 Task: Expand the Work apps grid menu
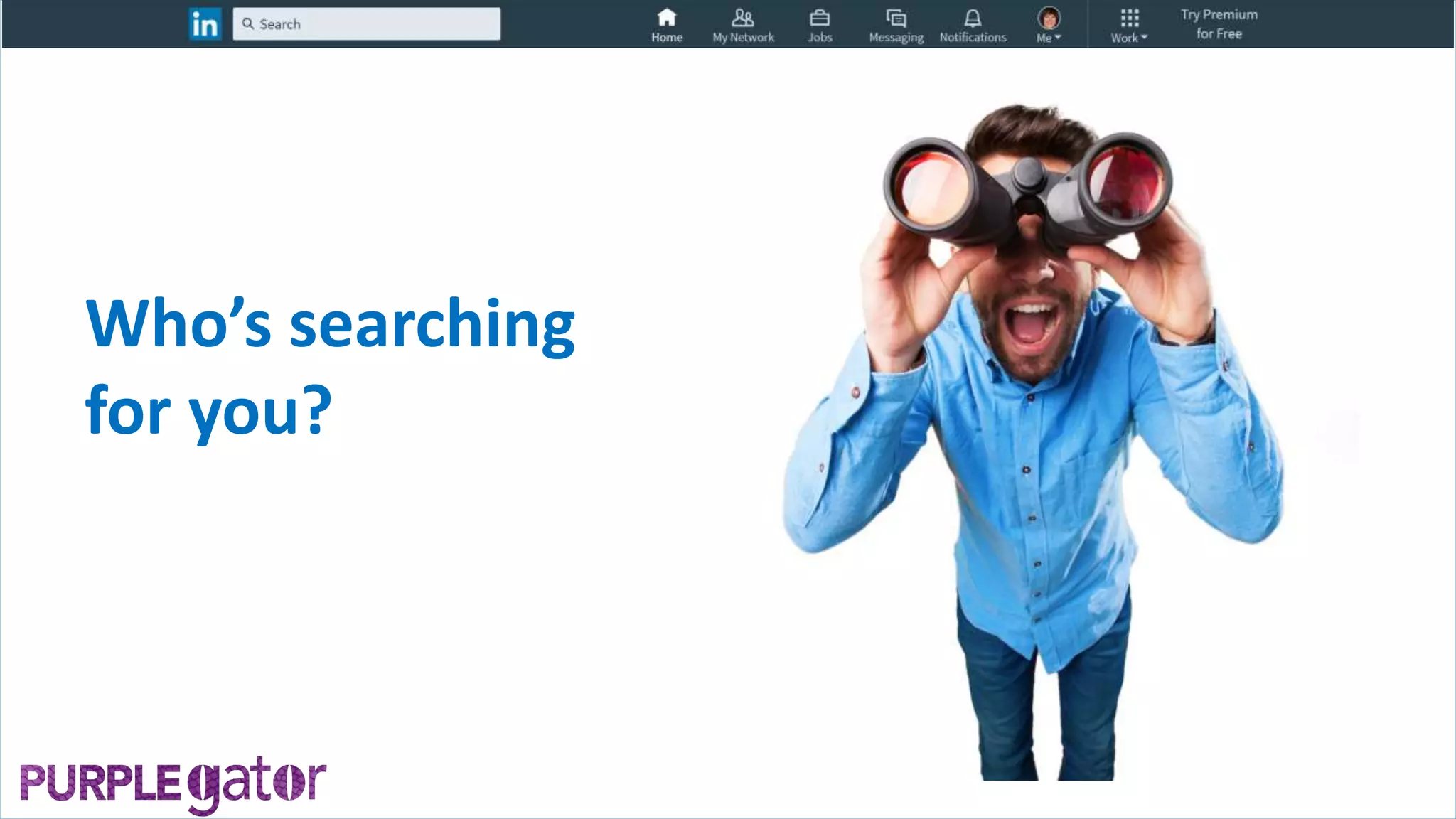pos(1130,26)
